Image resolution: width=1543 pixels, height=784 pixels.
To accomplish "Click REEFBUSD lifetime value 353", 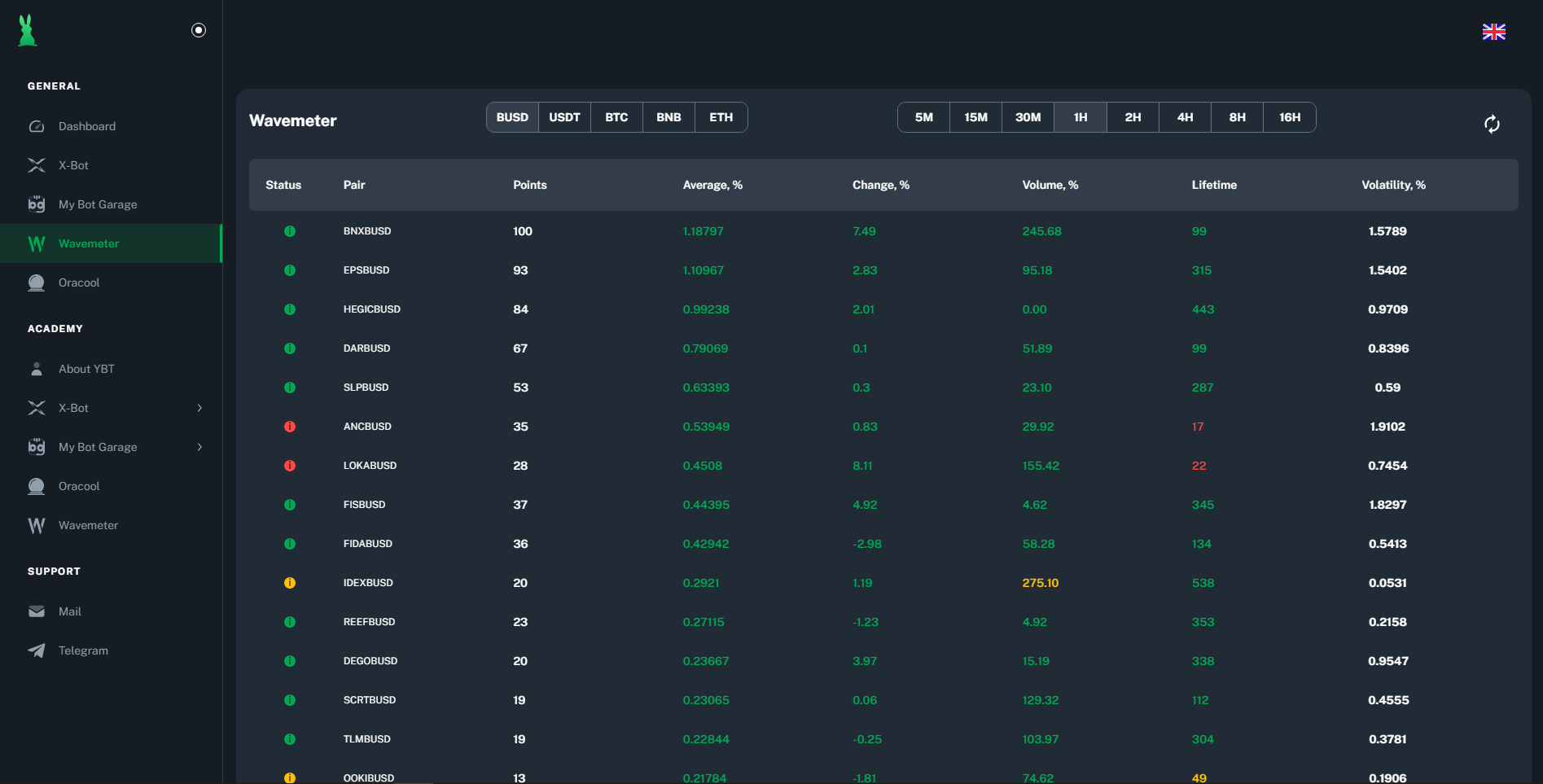I will click(1203, 622).
